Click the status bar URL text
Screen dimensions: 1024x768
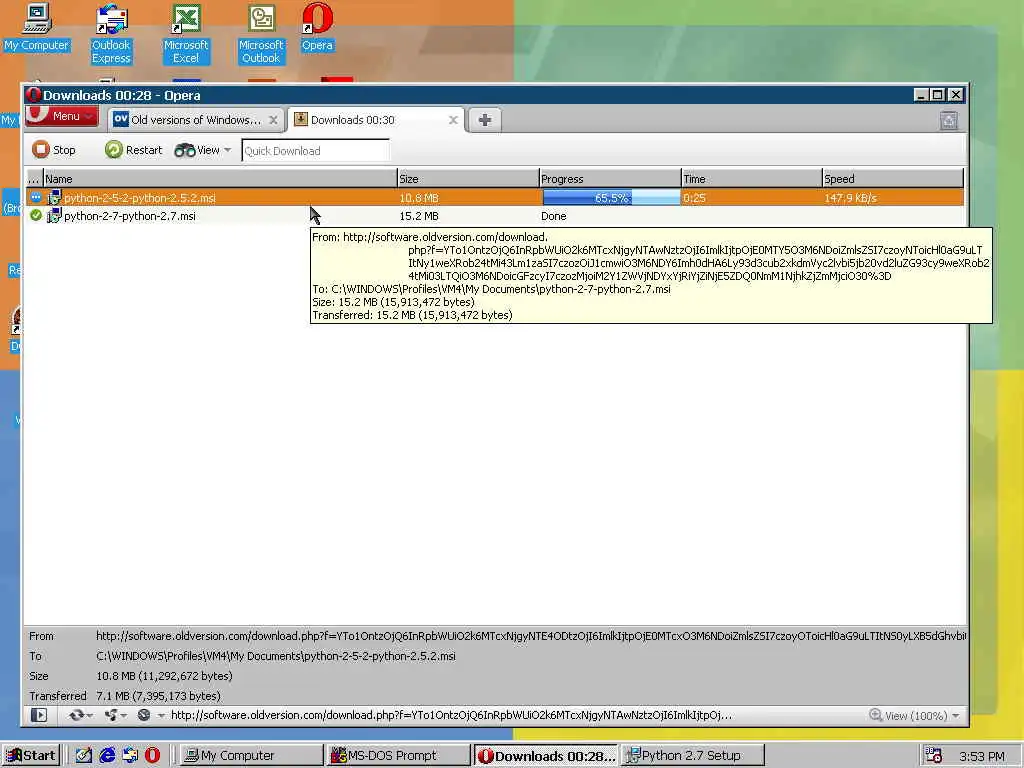pyautogui.click(x=451, y=716)
